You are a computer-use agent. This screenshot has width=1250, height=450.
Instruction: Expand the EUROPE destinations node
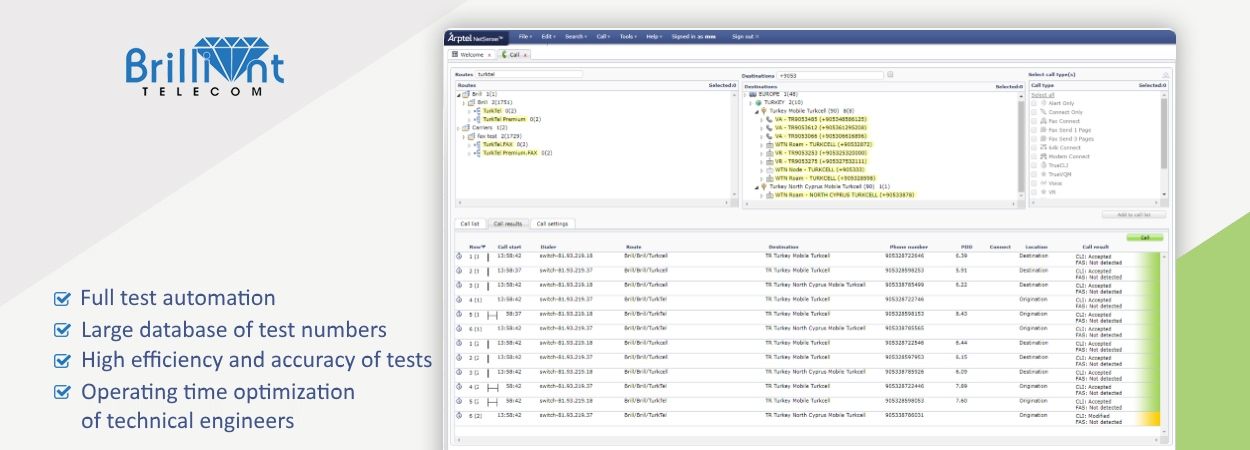(747, 94)
